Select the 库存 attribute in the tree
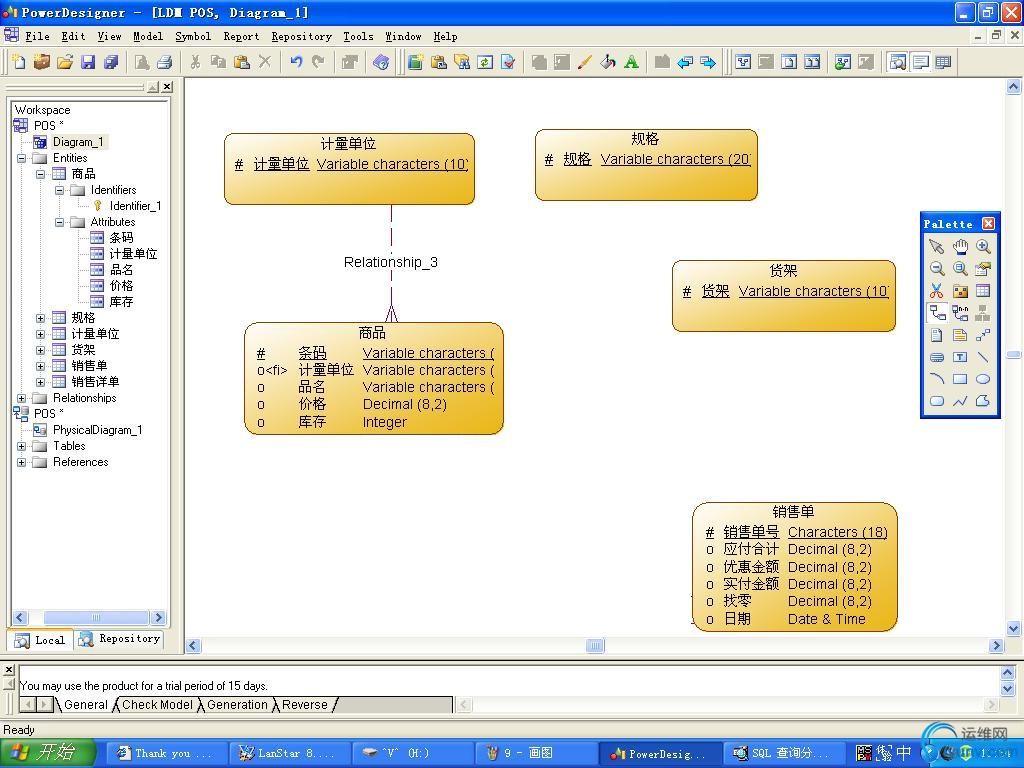 [121, 302]
